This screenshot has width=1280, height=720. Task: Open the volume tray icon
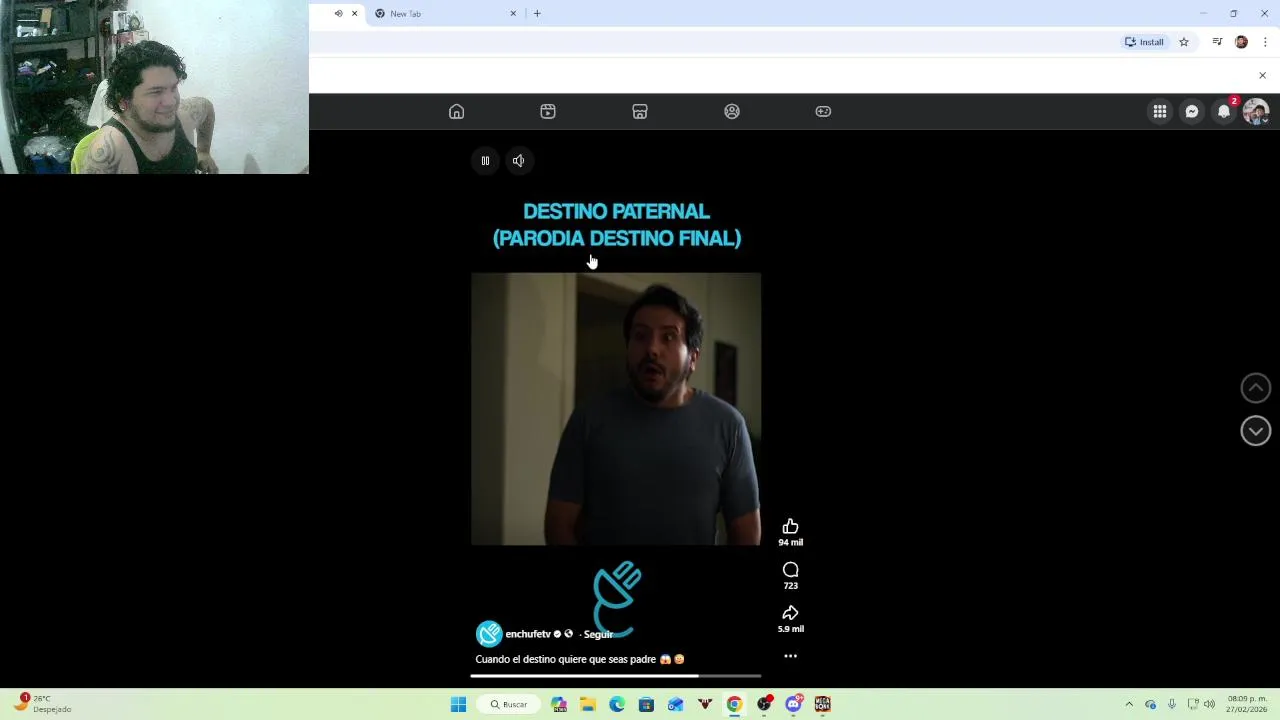[x=1209, y=704]
